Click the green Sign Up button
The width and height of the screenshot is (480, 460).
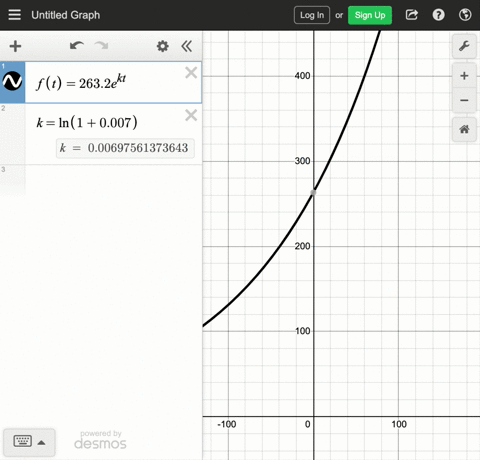pyautogui.click(x=370, y=15)
